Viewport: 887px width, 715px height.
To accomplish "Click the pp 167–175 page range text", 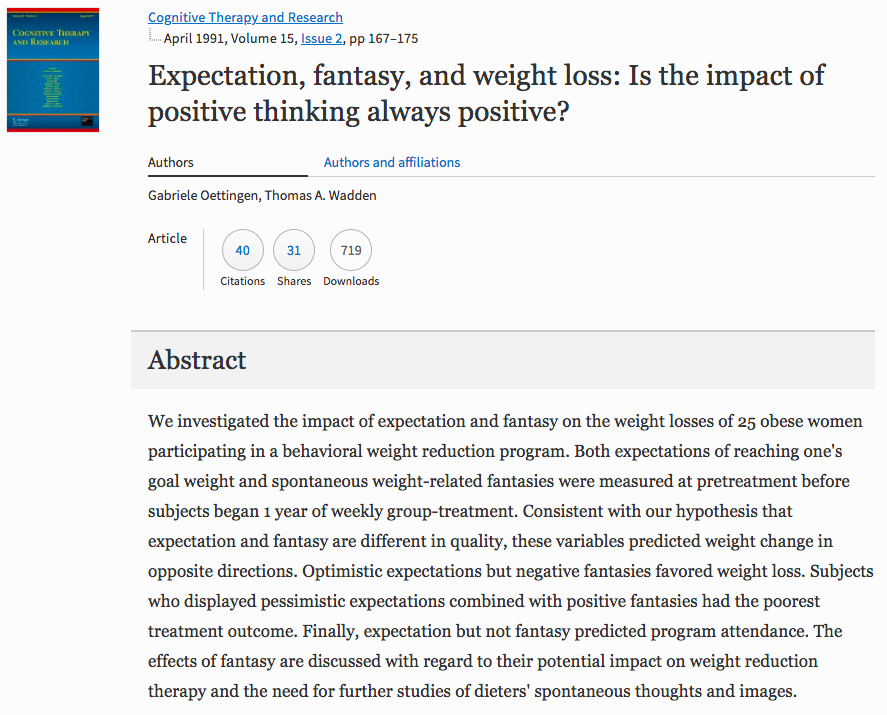I will click(383, 39).
